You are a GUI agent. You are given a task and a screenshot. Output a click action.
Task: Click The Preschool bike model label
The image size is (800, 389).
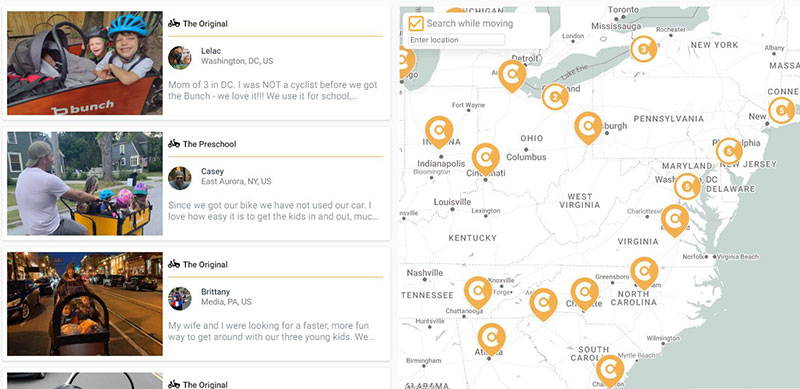(210, 144)
